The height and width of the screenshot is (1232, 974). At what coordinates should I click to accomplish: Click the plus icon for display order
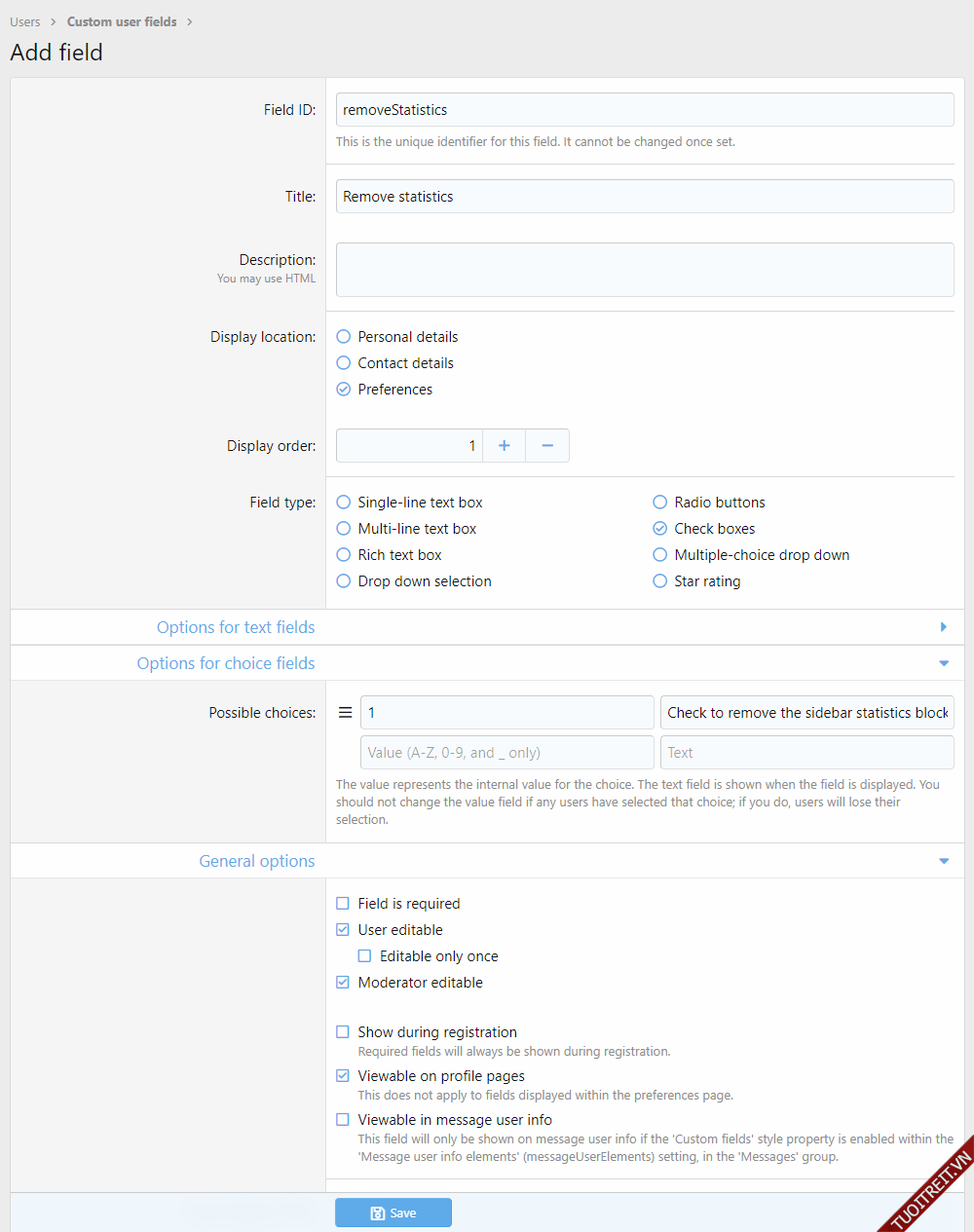pyautogui.click(x=504, y=446)
